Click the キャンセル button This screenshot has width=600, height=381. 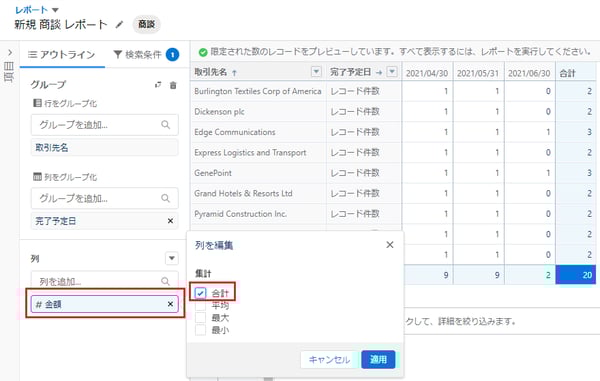(329, 360)
